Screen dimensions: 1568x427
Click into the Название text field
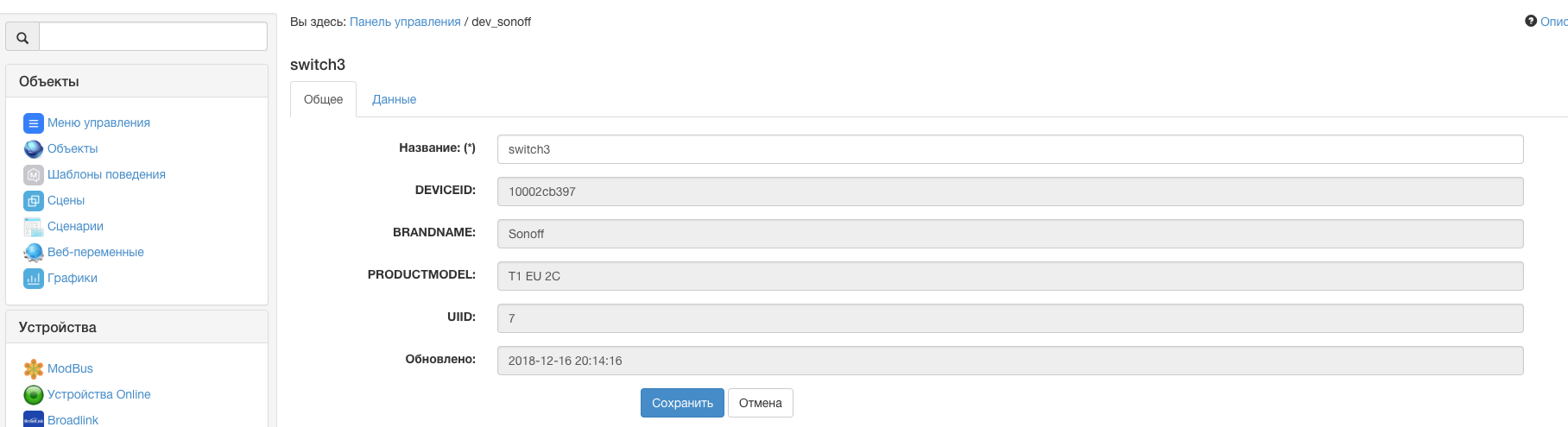pos(1009,149)
